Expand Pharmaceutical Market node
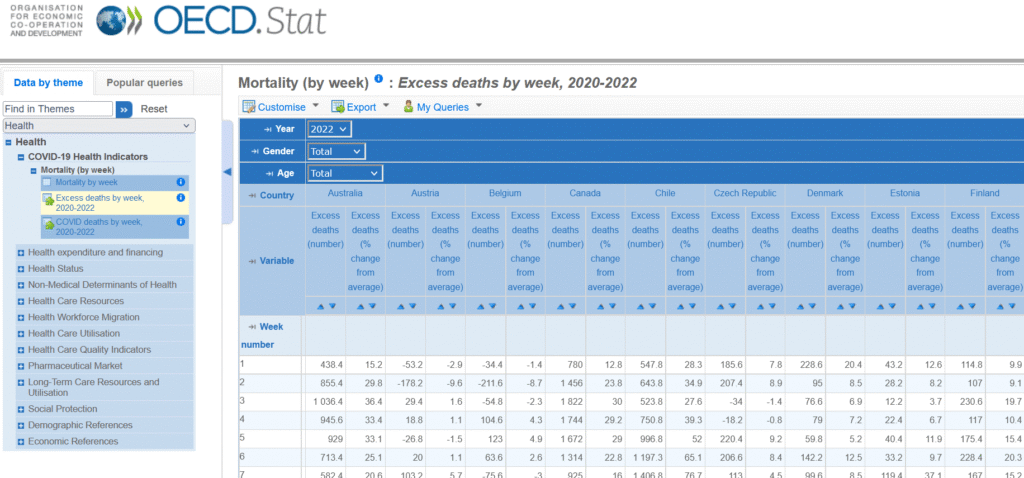The height and width of the screenshot is (478, 1024). (21, 367)
